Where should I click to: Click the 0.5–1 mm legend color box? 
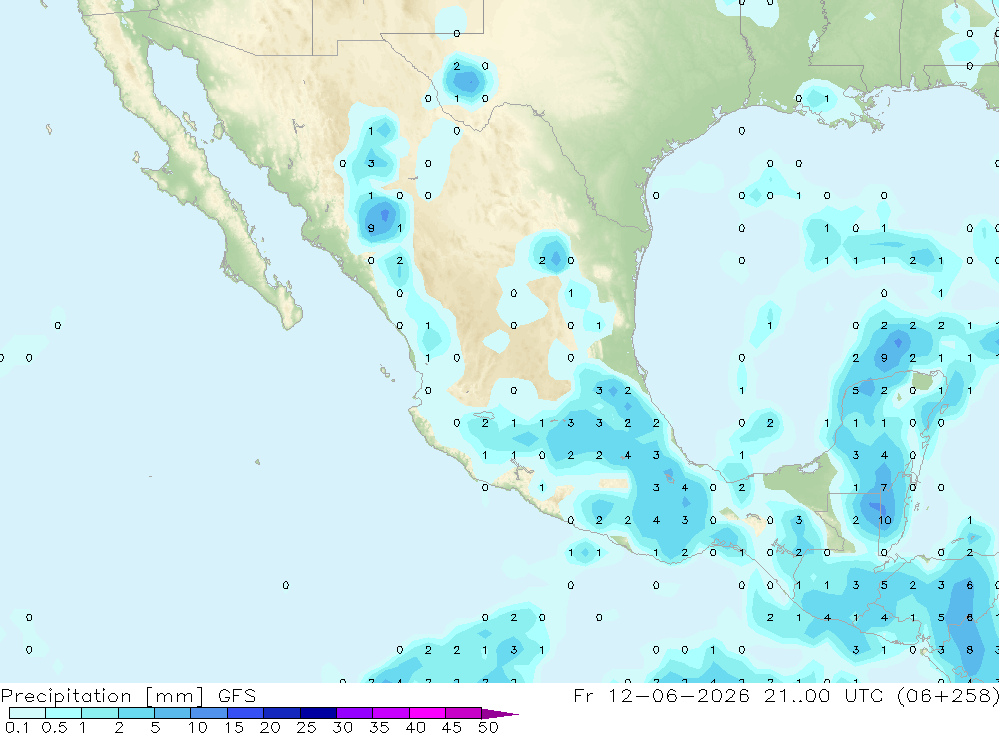[x=63, y=713]
